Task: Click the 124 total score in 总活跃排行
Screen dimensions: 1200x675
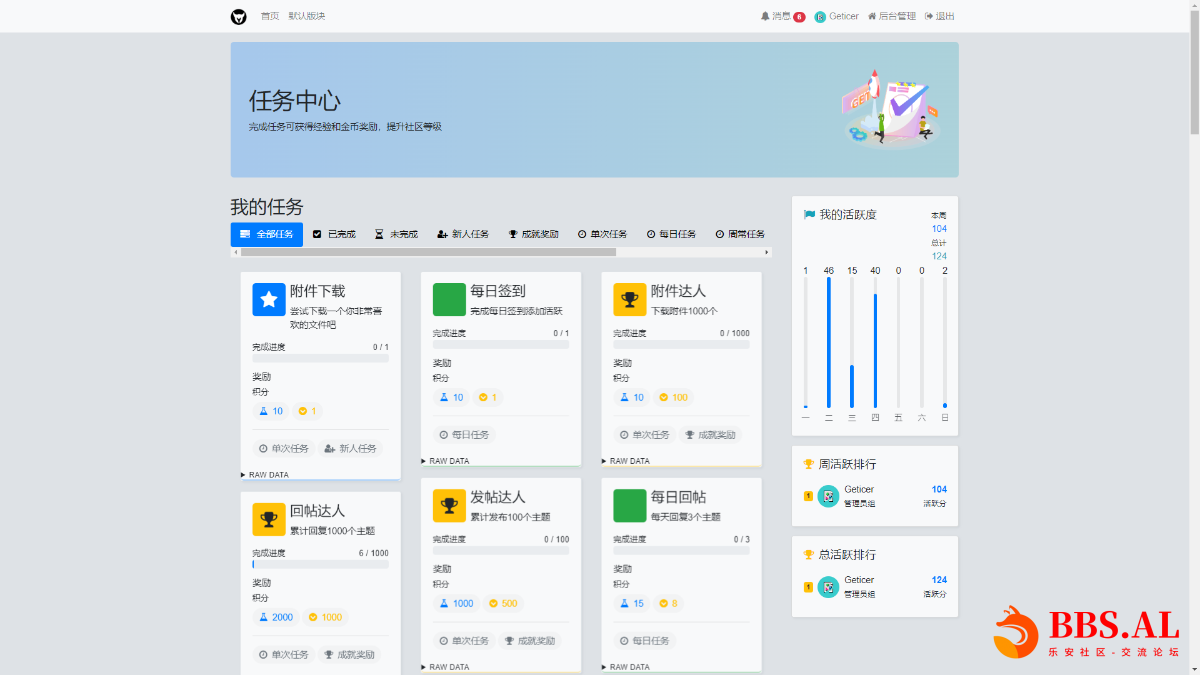Action: click(x=939, y=579)
